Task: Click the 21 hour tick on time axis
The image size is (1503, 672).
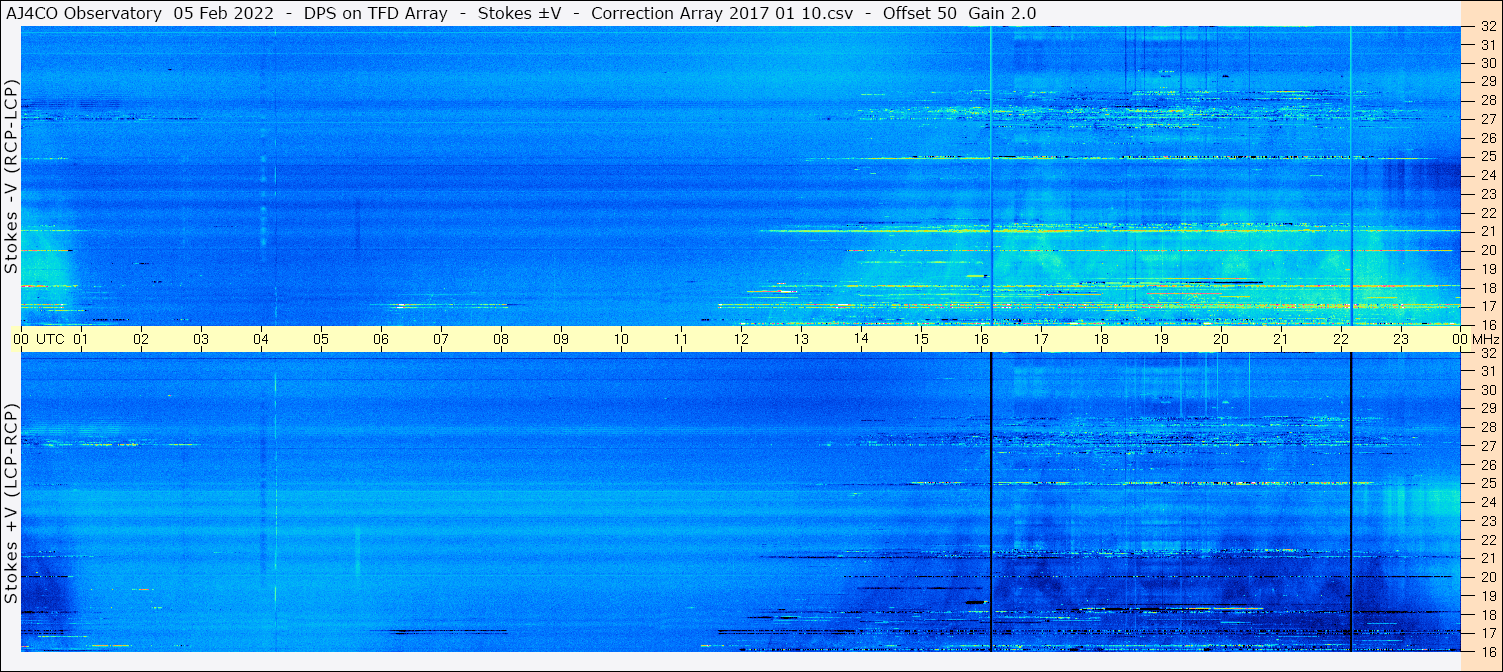Action: coord(1281,339)
